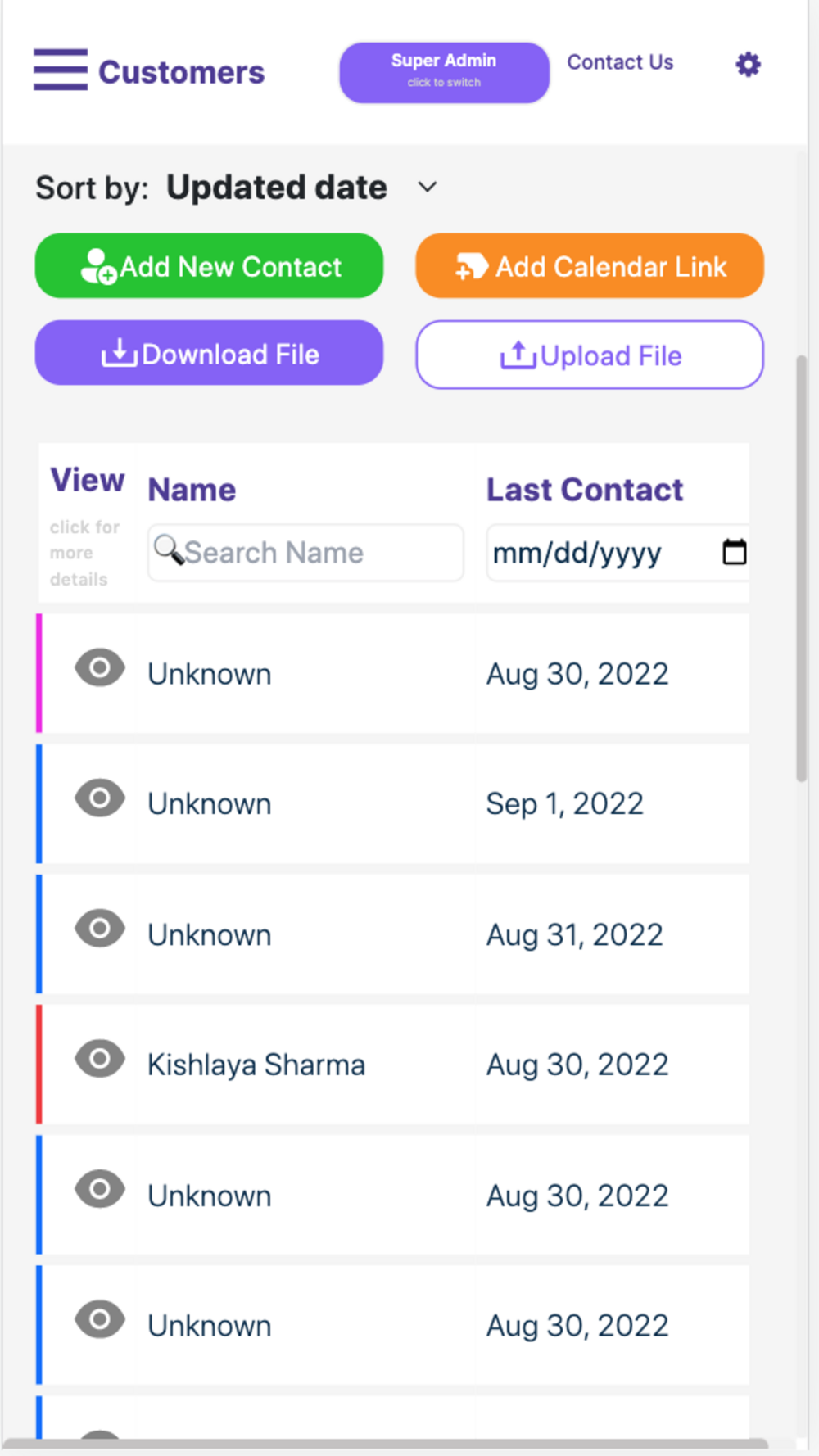Click the eye icon for the Sep 1, 2022 contact

(100, 798)
